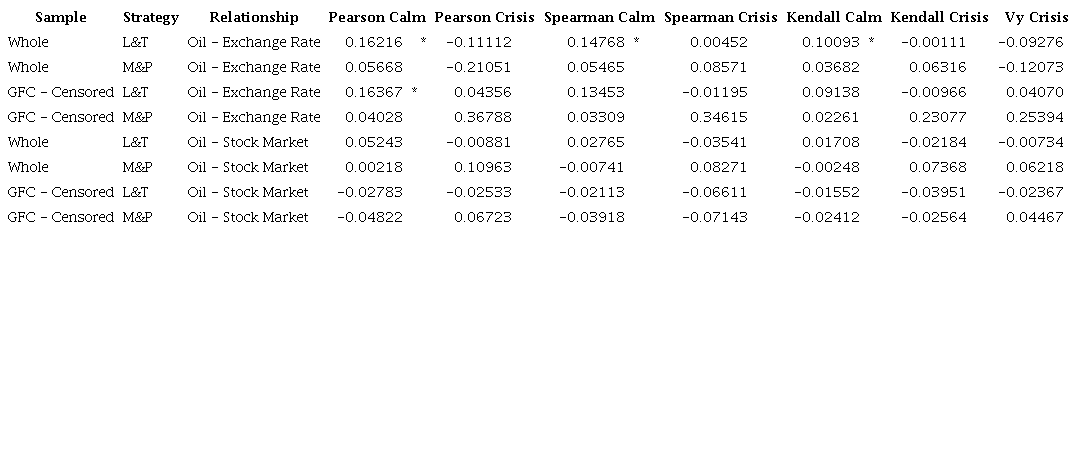
Task: Select the Strategy column header
Action: click(151, 17)
